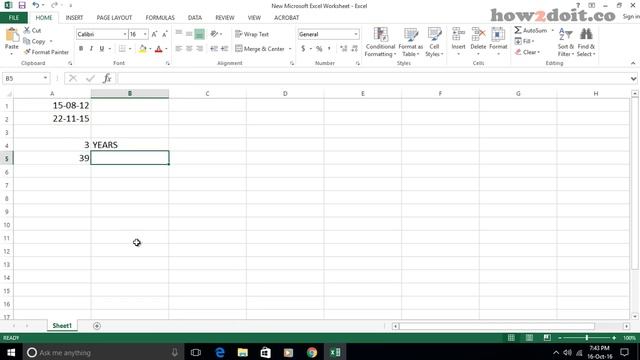Switch to Page Break Preview in status bar
Image resolution: width=640 pixels, height=360 pixels.
coord(547,338)
